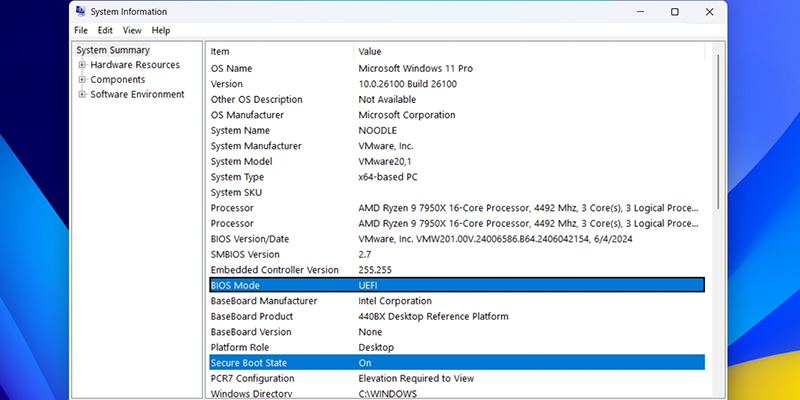800x400 pixels.
Task: Expand the Components tree node
Action: coord(82,80)
